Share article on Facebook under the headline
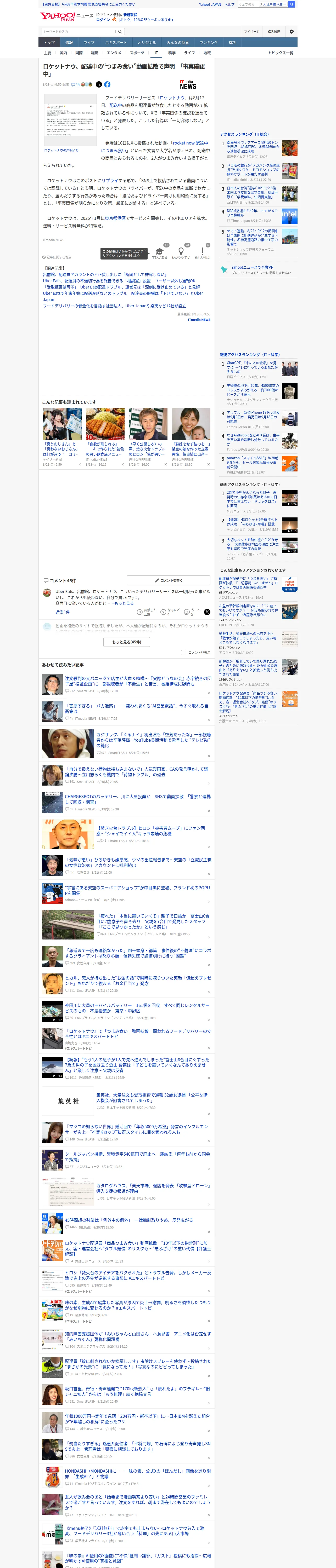The height and width of the screenshot is (1568, 336). 107,85
